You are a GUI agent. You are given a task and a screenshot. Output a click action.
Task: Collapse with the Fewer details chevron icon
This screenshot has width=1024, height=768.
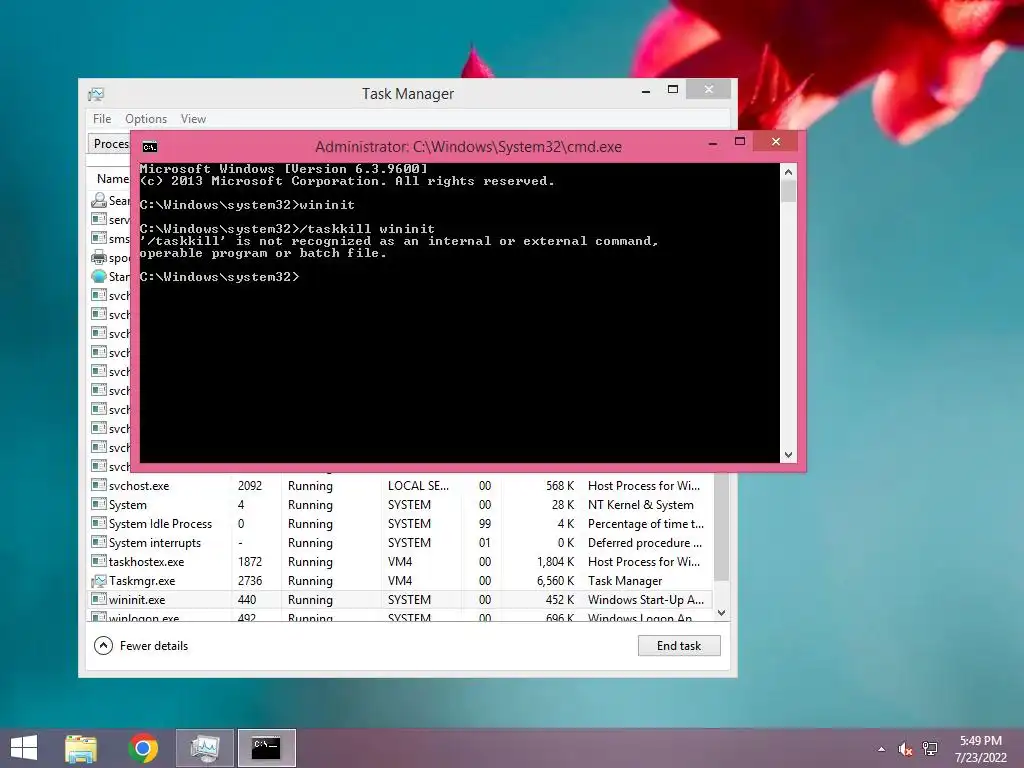pyautogui.click(x=103, y=646)
